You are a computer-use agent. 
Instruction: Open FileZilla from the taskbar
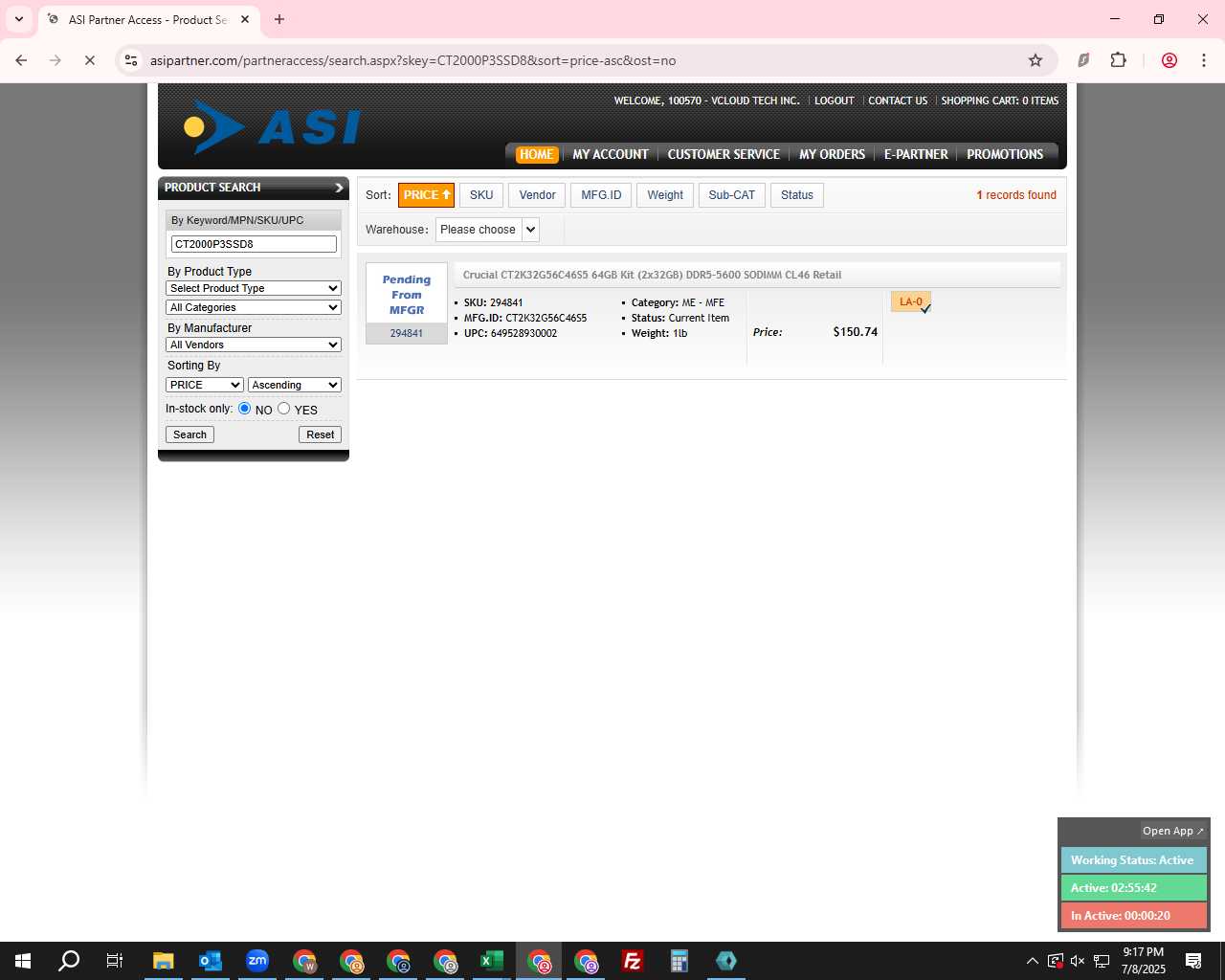[633, 961]
